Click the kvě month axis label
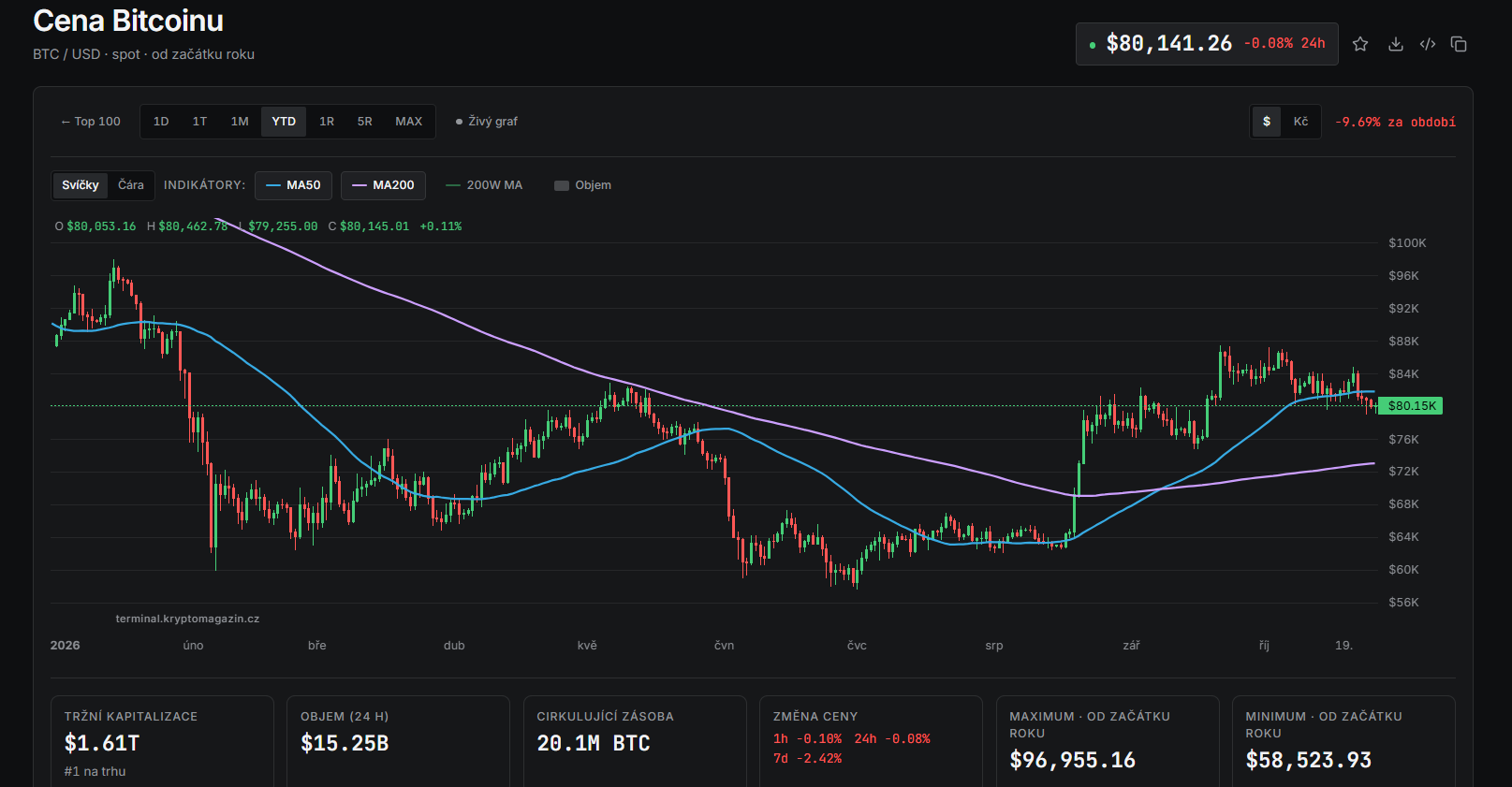 [587, 646]
